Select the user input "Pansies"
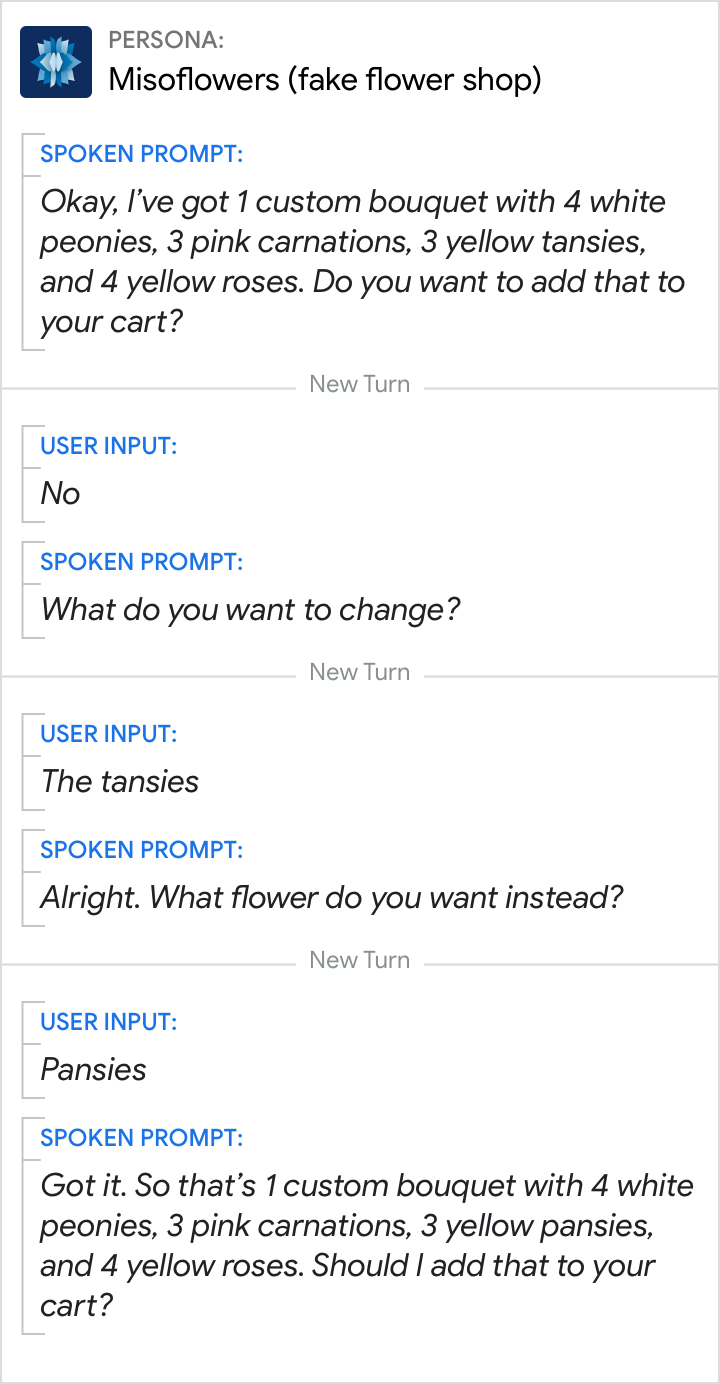This screenshot has height=1384, width=720. click(94, 1070)
